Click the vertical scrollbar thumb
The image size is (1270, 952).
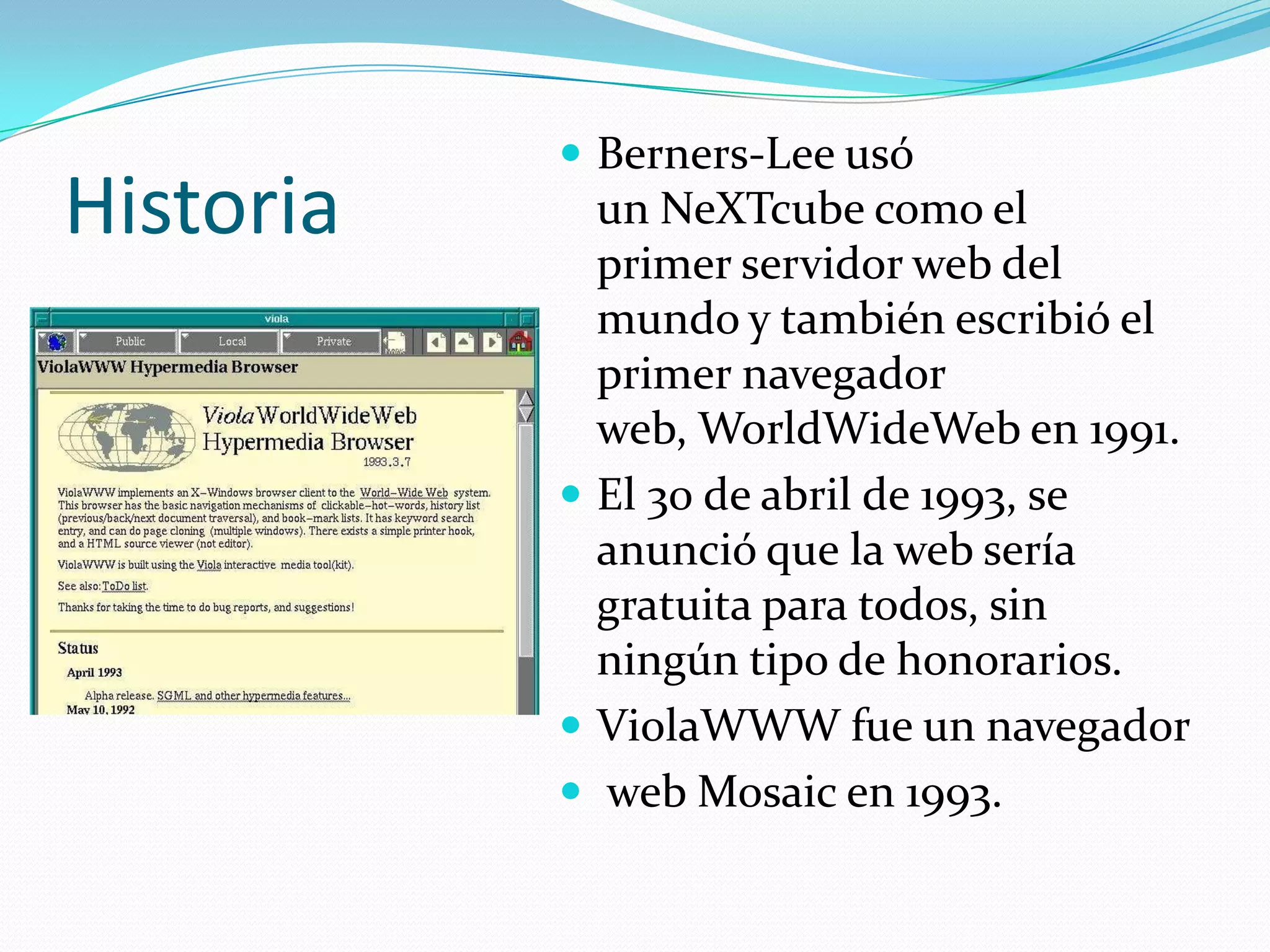pos(526,540)
